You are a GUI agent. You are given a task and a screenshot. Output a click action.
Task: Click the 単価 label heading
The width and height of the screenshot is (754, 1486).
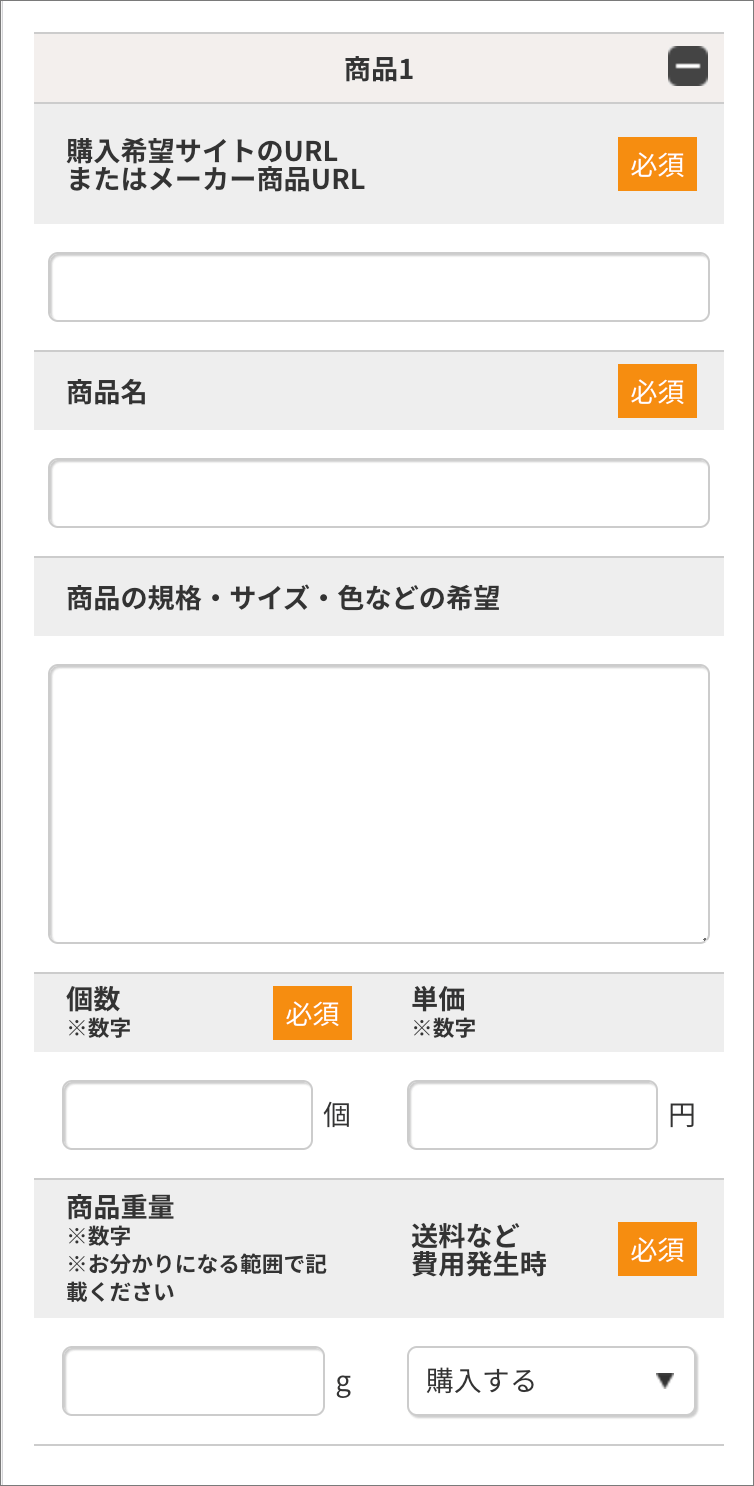point(438,998)
